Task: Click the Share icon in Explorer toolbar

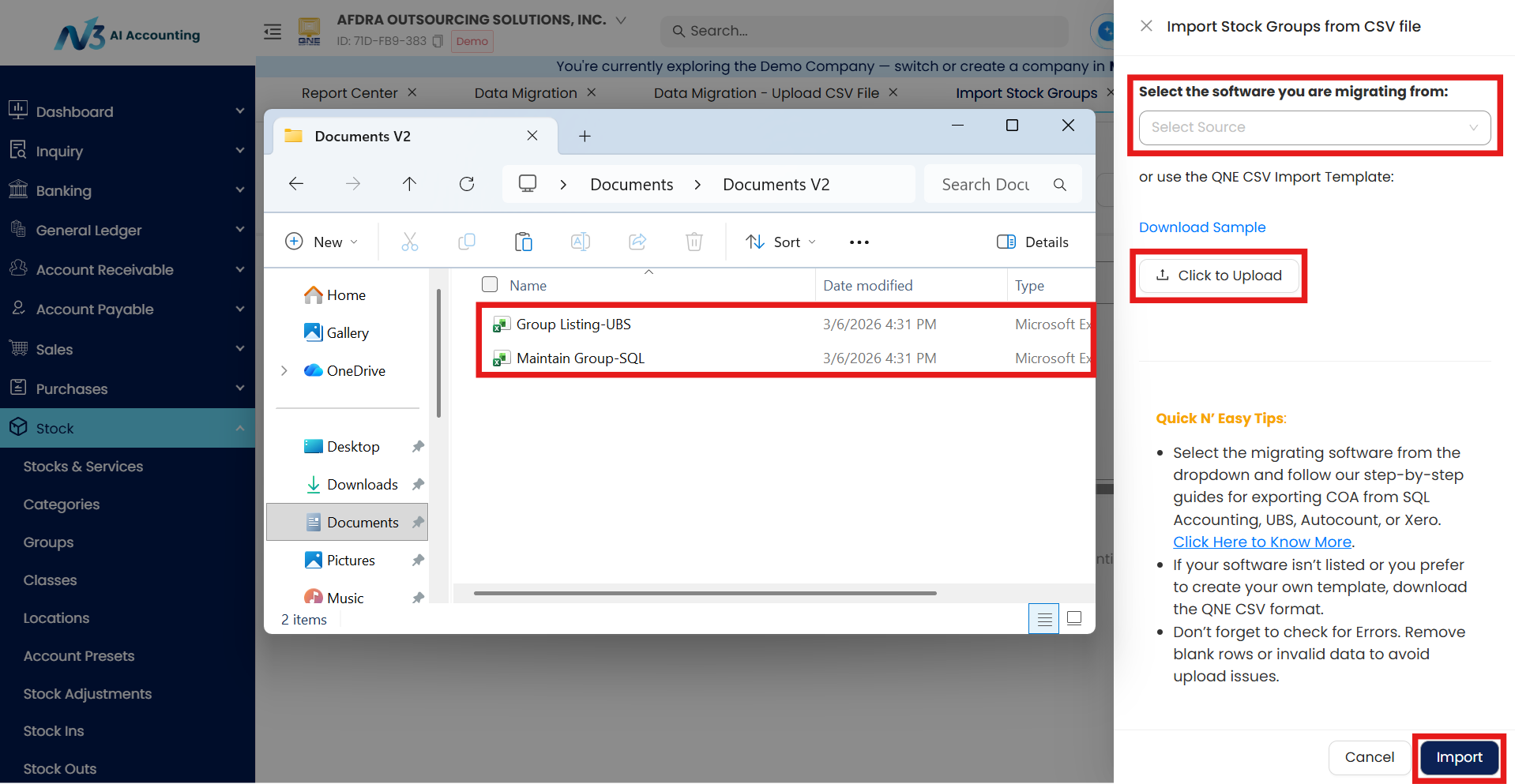Action: point(637,242)
